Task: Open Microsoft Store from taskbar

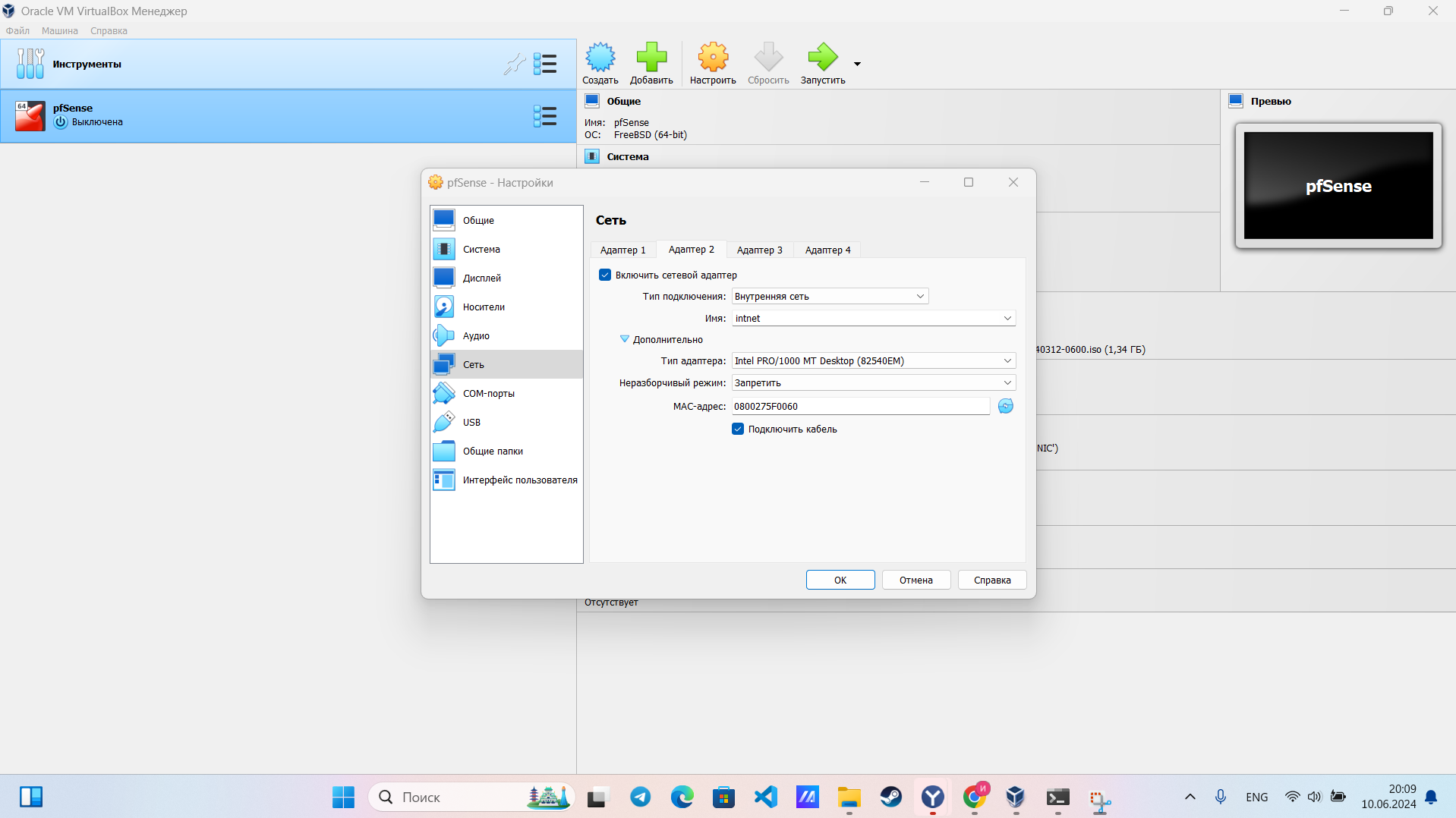Action: click(x=723, y=797)
